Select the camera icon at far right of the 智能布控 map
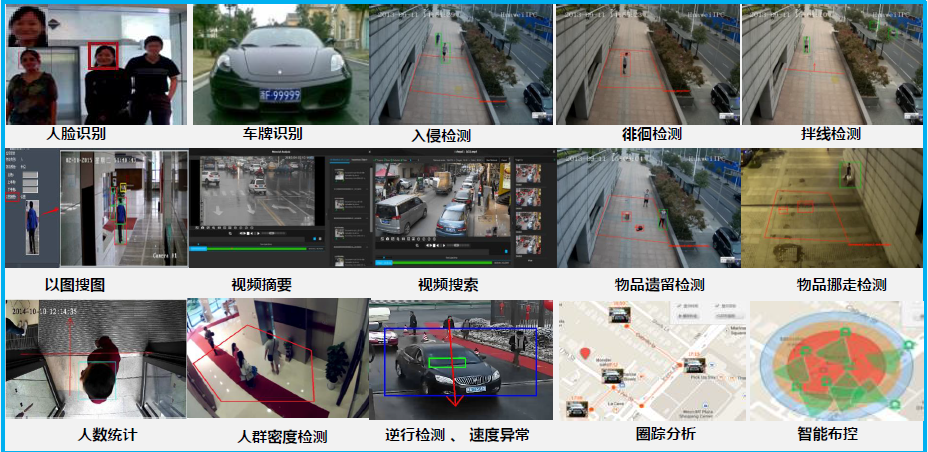 (x=908, y=345)
